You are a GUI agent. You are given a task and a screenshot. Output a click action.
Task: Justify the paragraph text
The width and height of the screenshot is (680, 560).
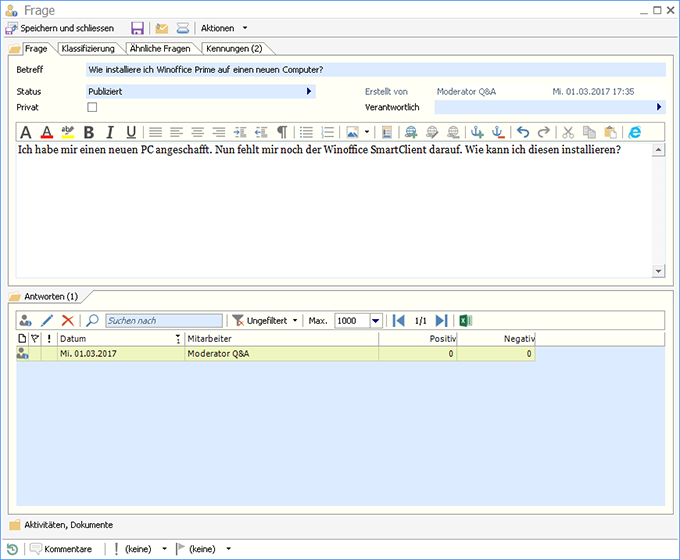(155, 132)
